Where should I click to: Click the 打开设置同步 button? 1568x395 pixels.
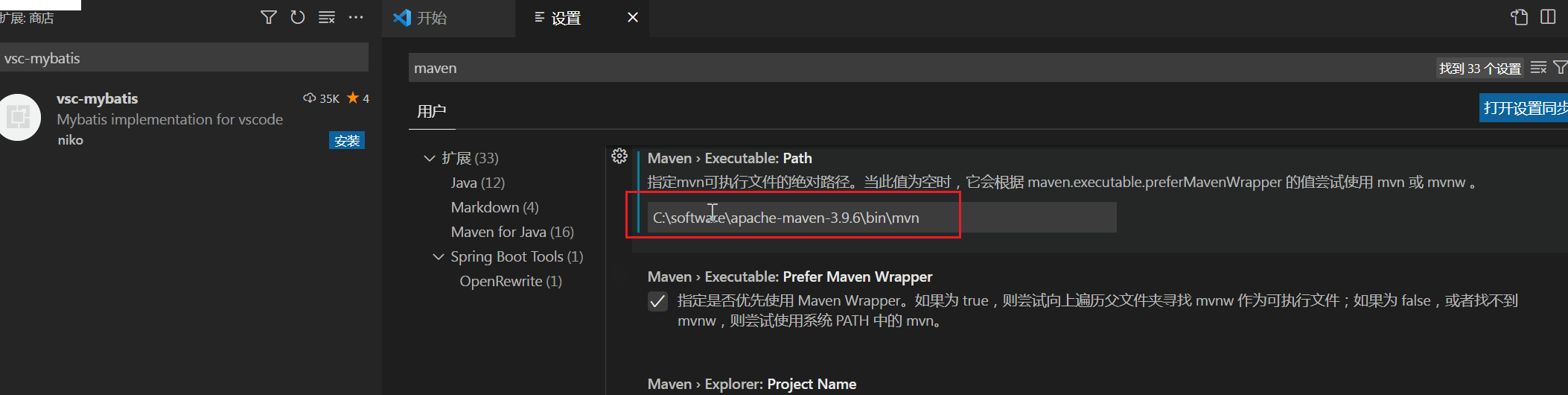pyautogui.click(x=1524, y=108)
